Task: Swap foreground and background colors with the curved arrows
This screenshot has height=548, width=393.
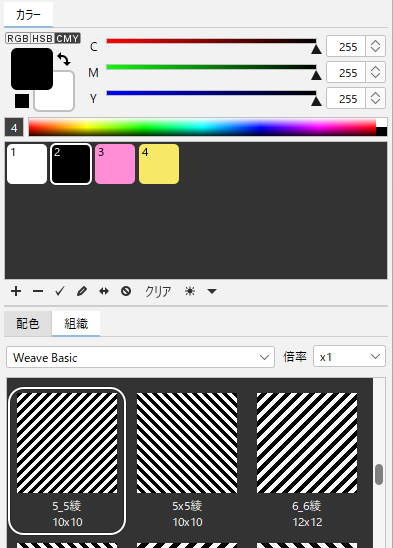Action: click(64, 59)
